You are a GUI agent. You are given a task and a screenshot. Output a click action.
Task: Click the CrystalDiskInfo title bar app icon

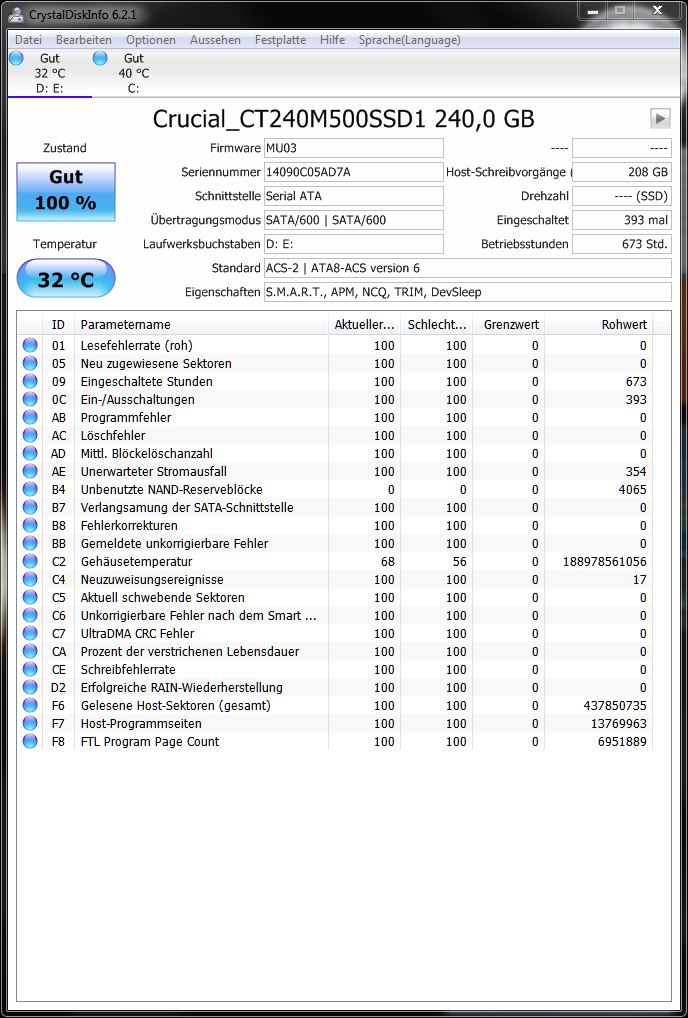[16, 14]
